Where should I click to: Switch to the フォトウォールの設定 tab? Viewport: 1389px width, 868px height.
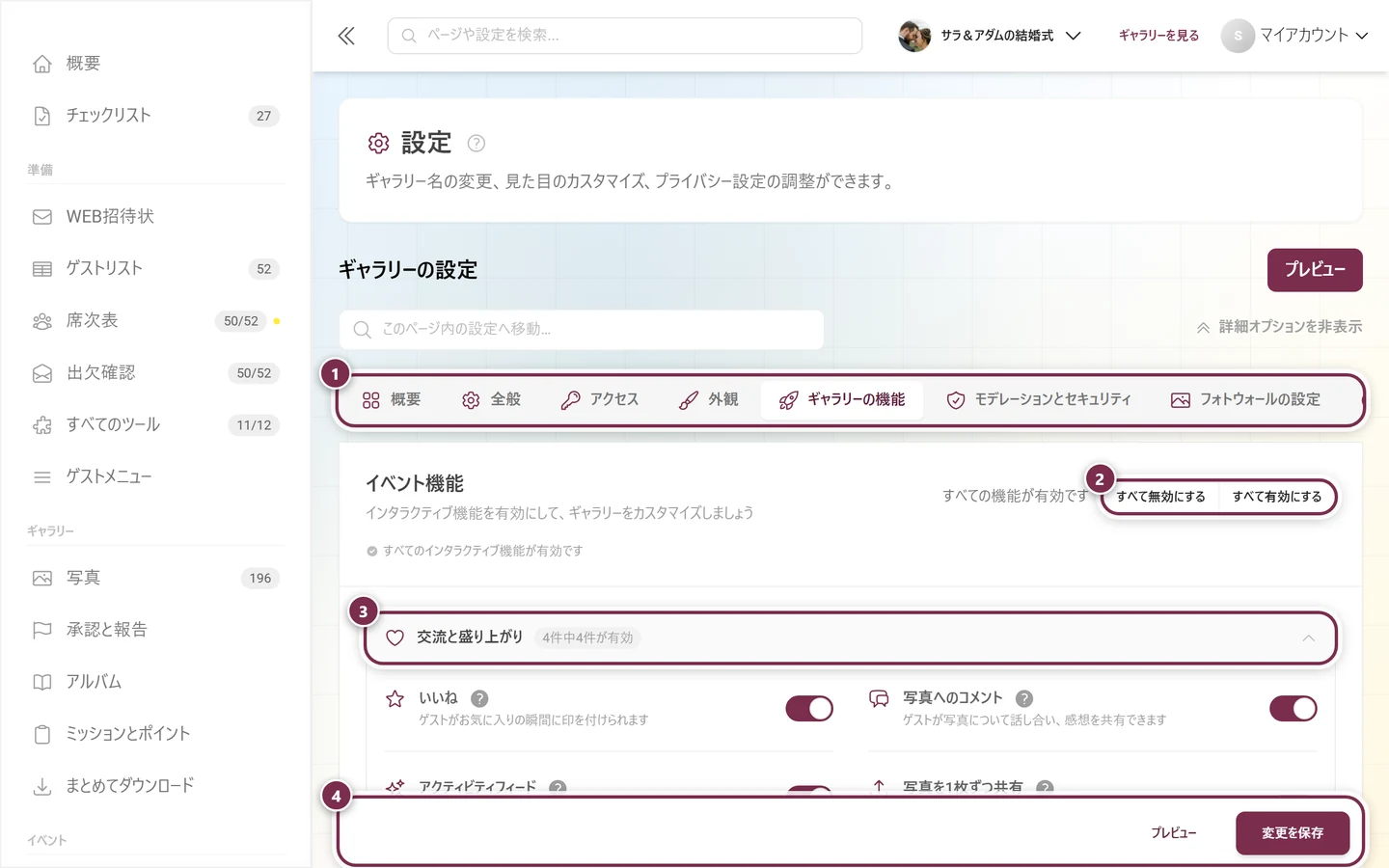1245,400
